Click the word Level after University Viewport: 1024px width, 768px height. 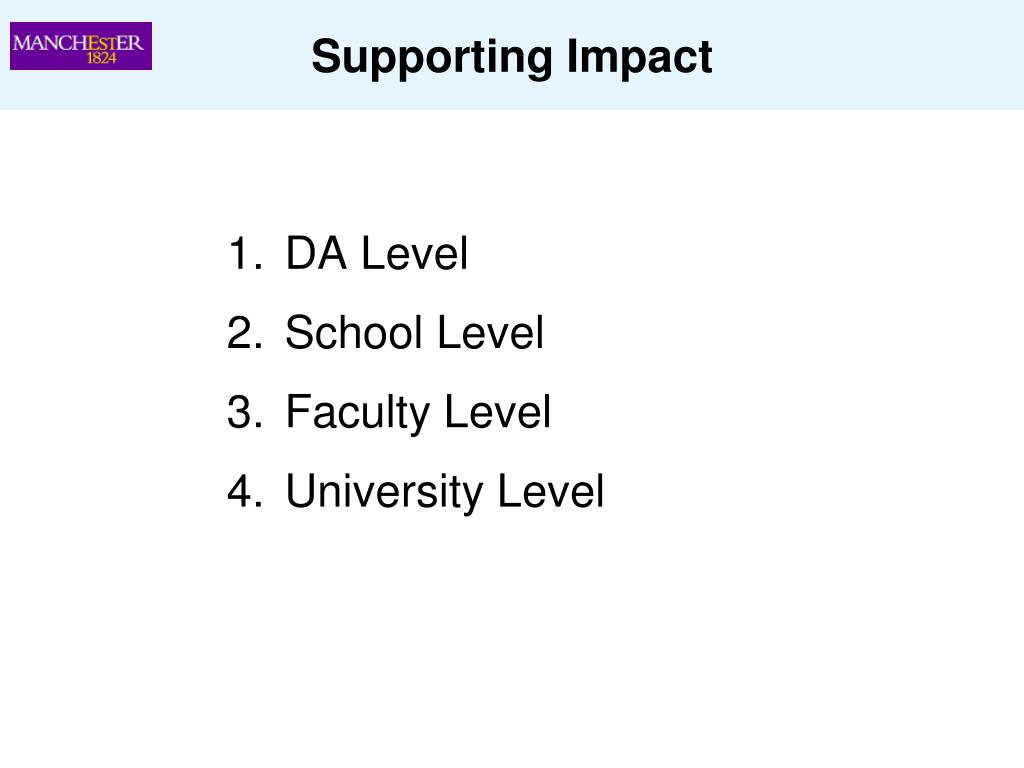551,491
